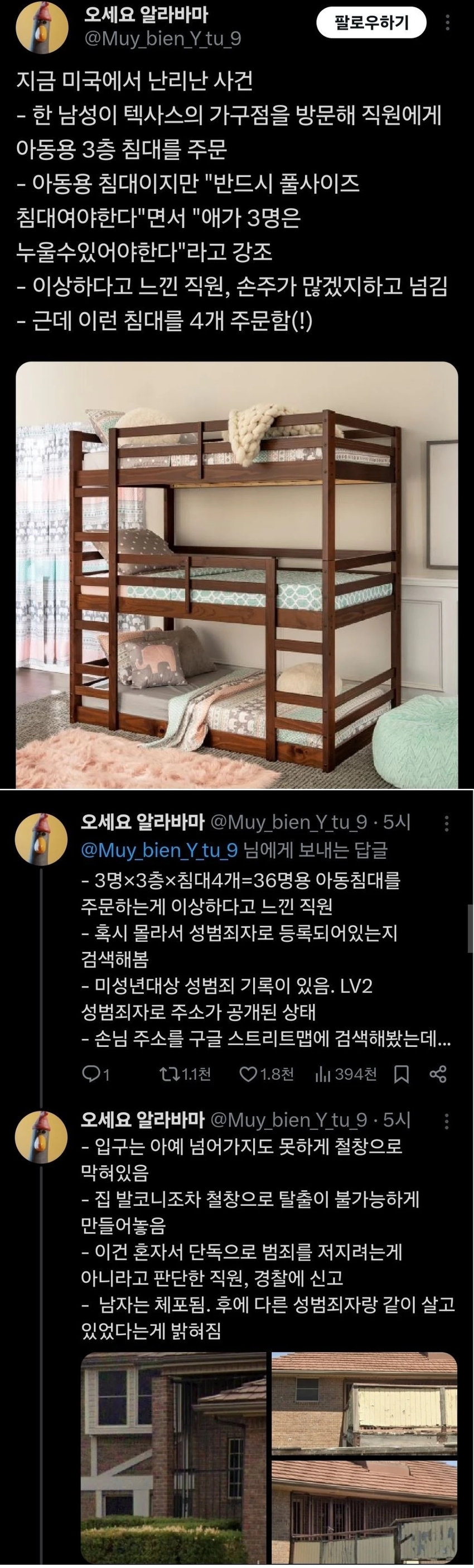This screenshot has width=474, height=1568.
Task: Click the reply comment icon showing 1
Action: [95, 1074]
